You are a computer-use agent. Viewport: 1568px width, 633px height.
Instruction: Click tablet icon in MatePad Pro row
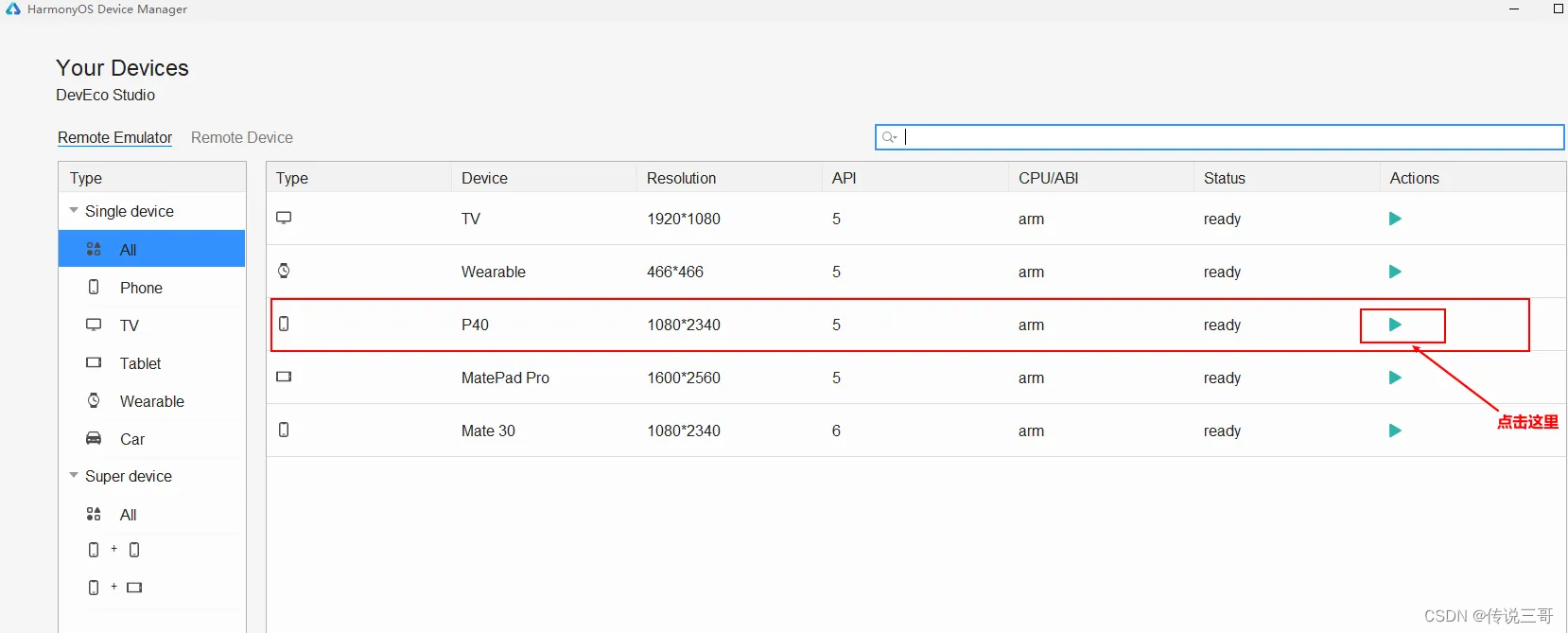pyautogui.click(x=284, y=377)
